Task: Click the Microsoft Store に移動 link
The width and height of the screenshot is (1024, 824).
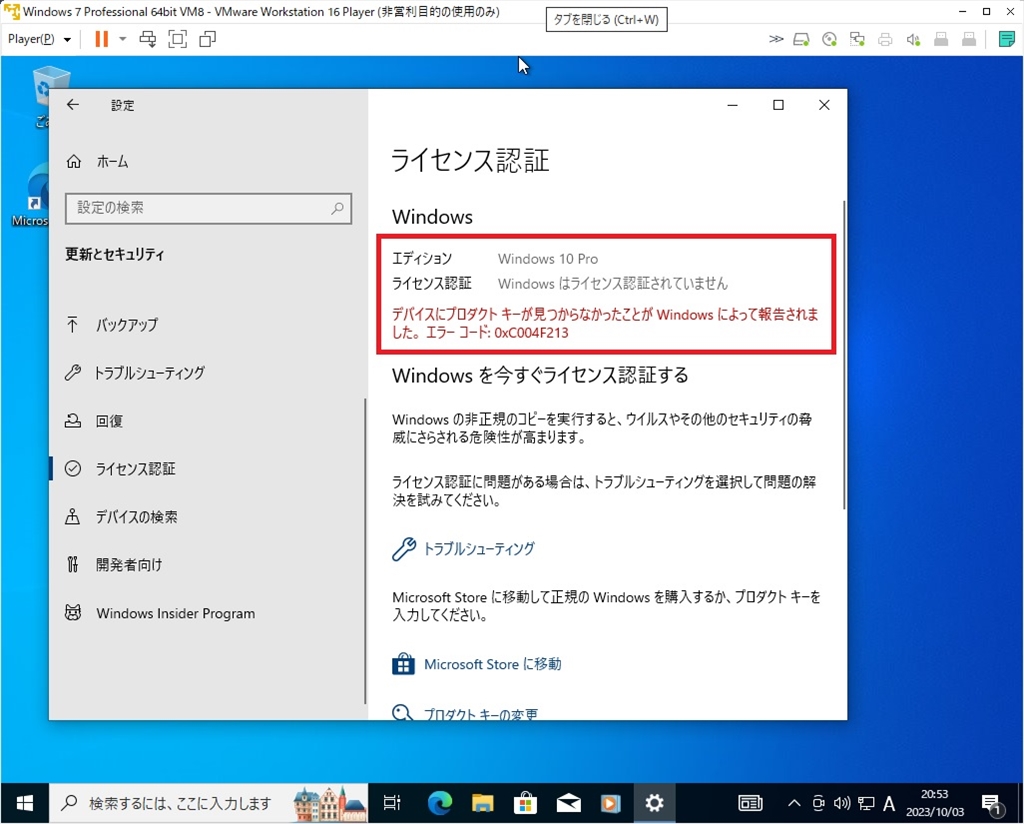Action: (x=477, y=665)
